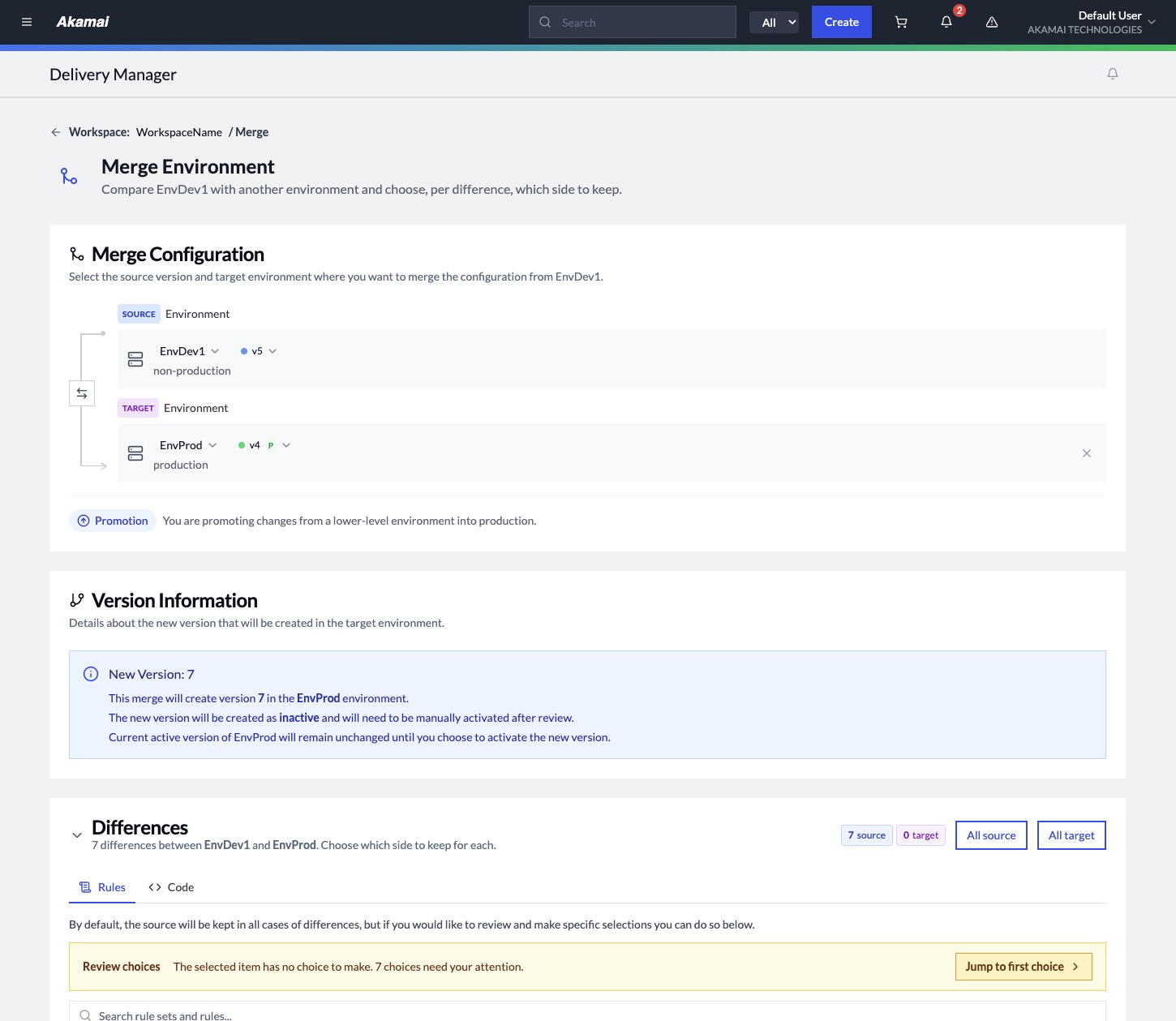The image size is (1176, 1021).
Task: Click the WorkspaceName breadcrumb link
Action: (179, 132)
